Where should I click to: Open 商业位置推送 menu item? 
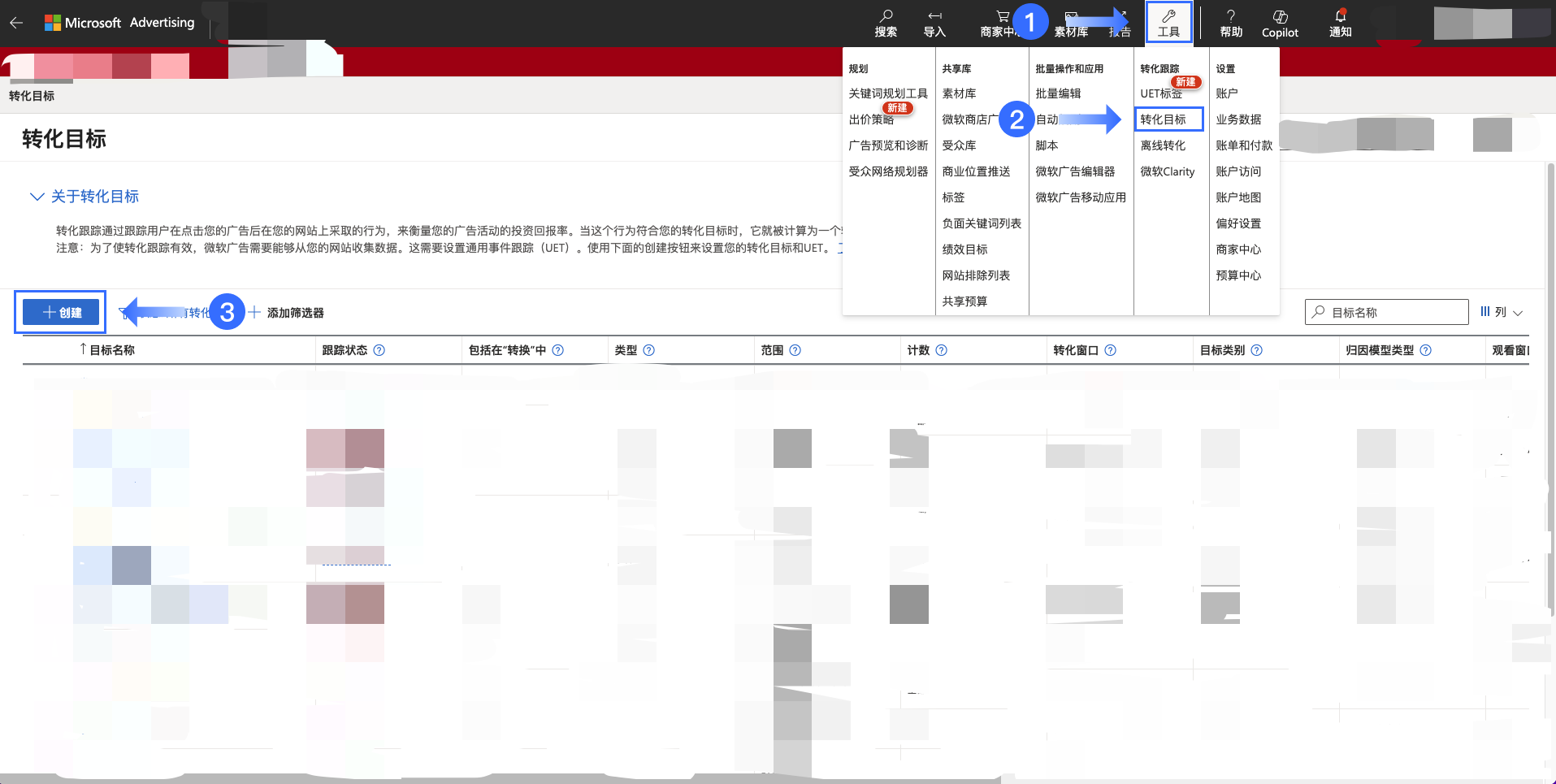point(976,171)
